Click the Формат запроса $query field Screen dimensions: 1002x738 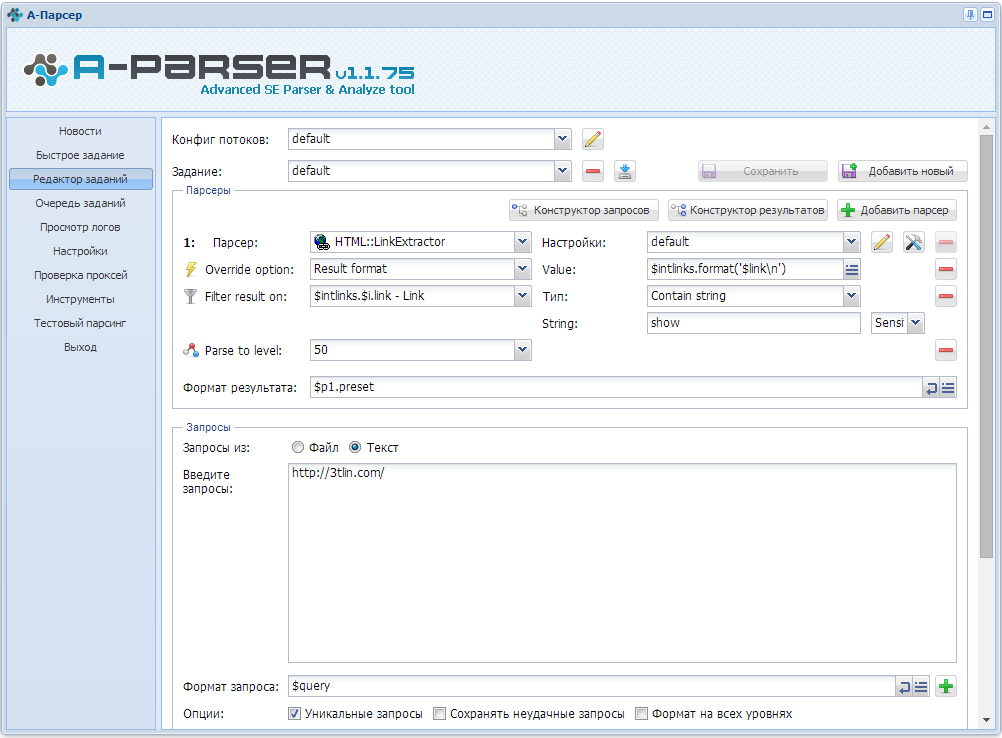click(x=592, y=686)
